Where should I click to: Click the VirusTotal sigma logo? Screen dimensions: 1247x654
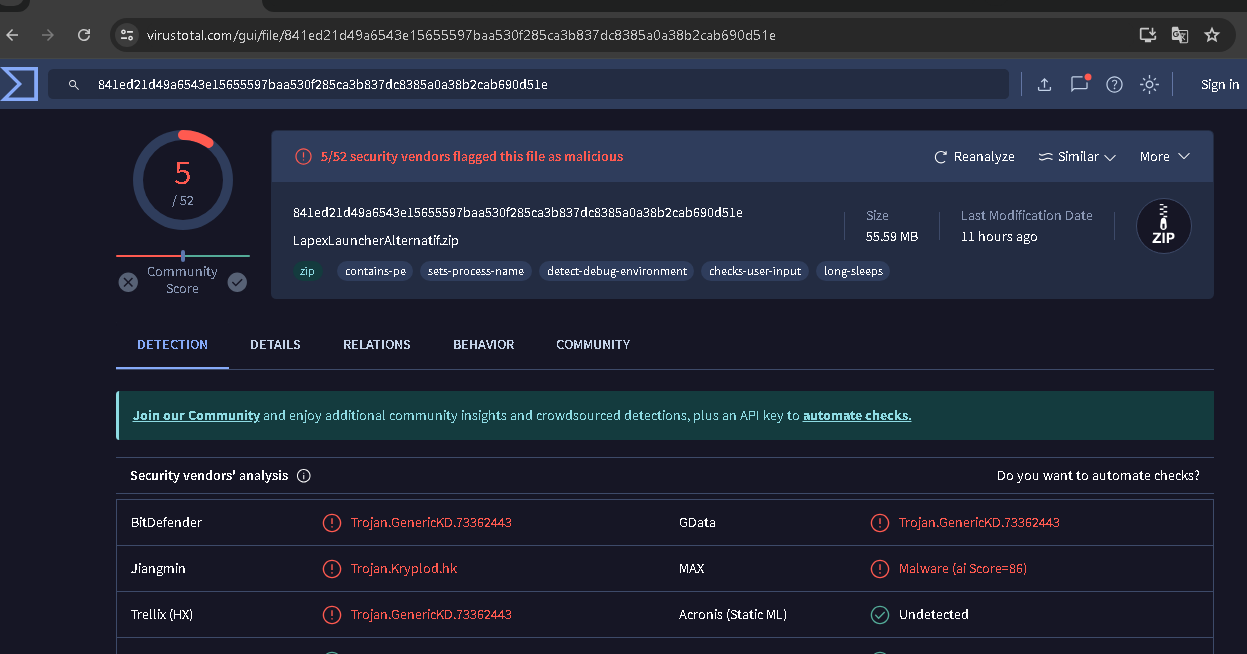19,85
